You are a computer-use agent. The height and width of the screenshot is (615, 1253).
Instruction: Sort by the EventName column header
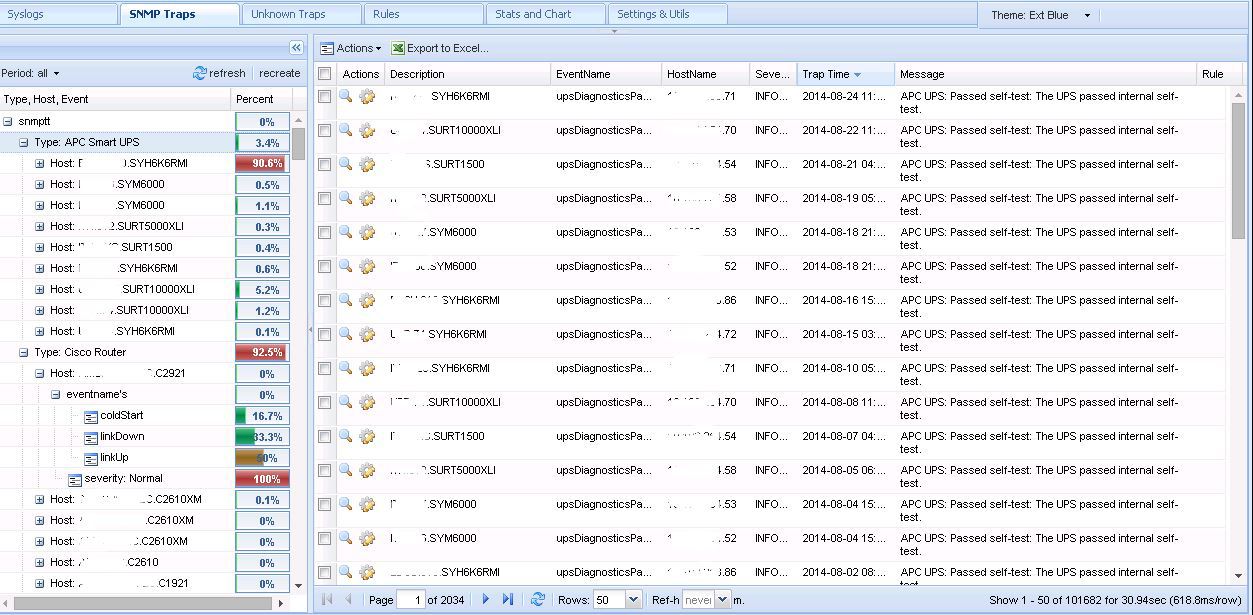[606, 74]
